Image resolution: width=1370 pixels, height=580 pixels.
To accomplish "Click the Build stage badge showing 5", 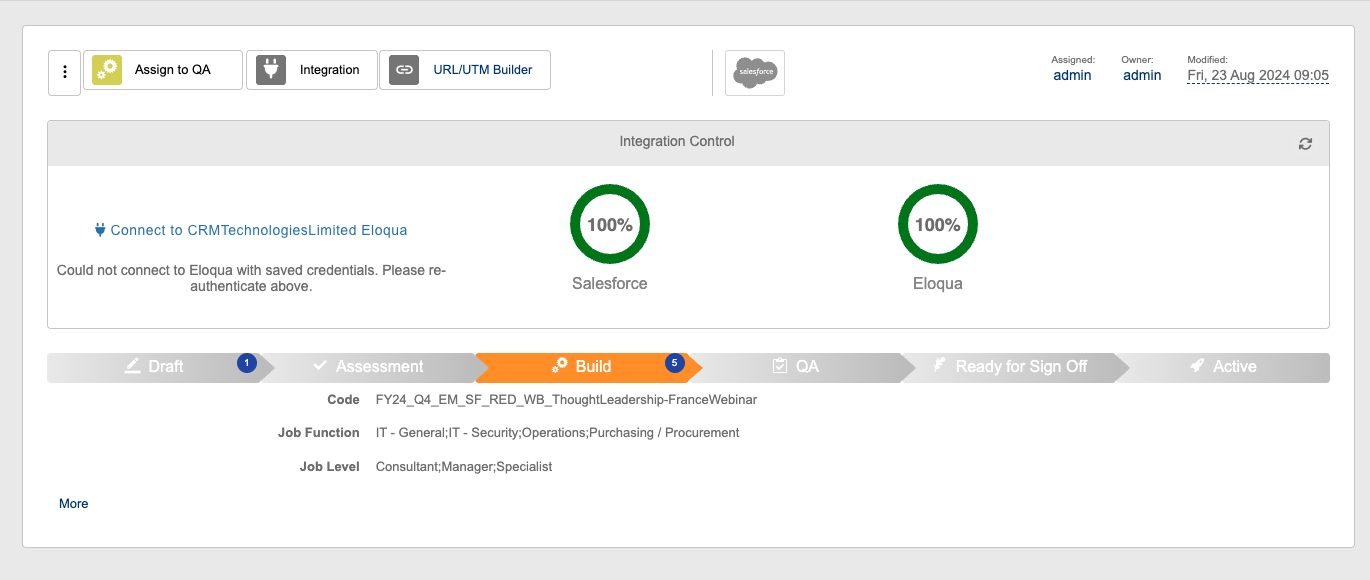I will pyautogui.click(x=675, y=363).
